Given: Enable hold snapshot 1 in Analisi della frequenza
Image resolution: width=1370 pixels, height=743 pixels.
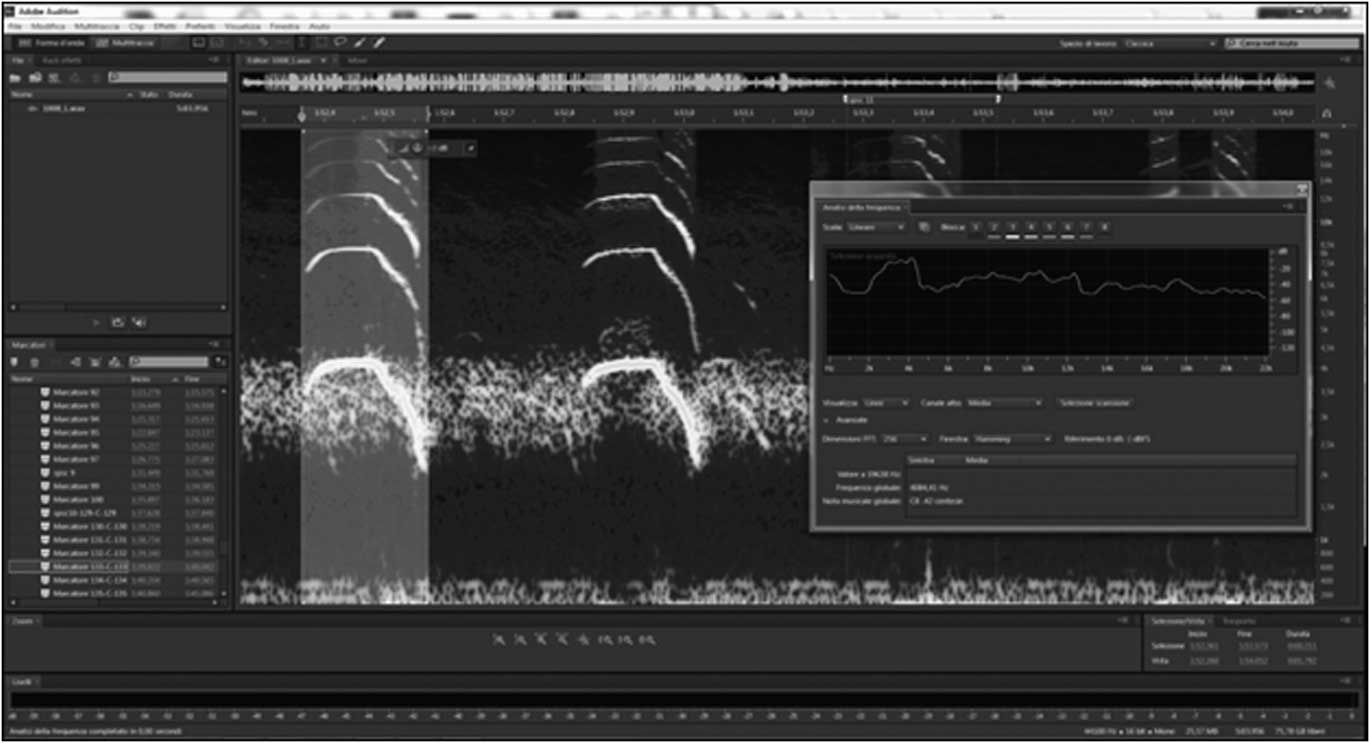Looking at the screenshot, I should pyautogui.click(x=974, y=227).
